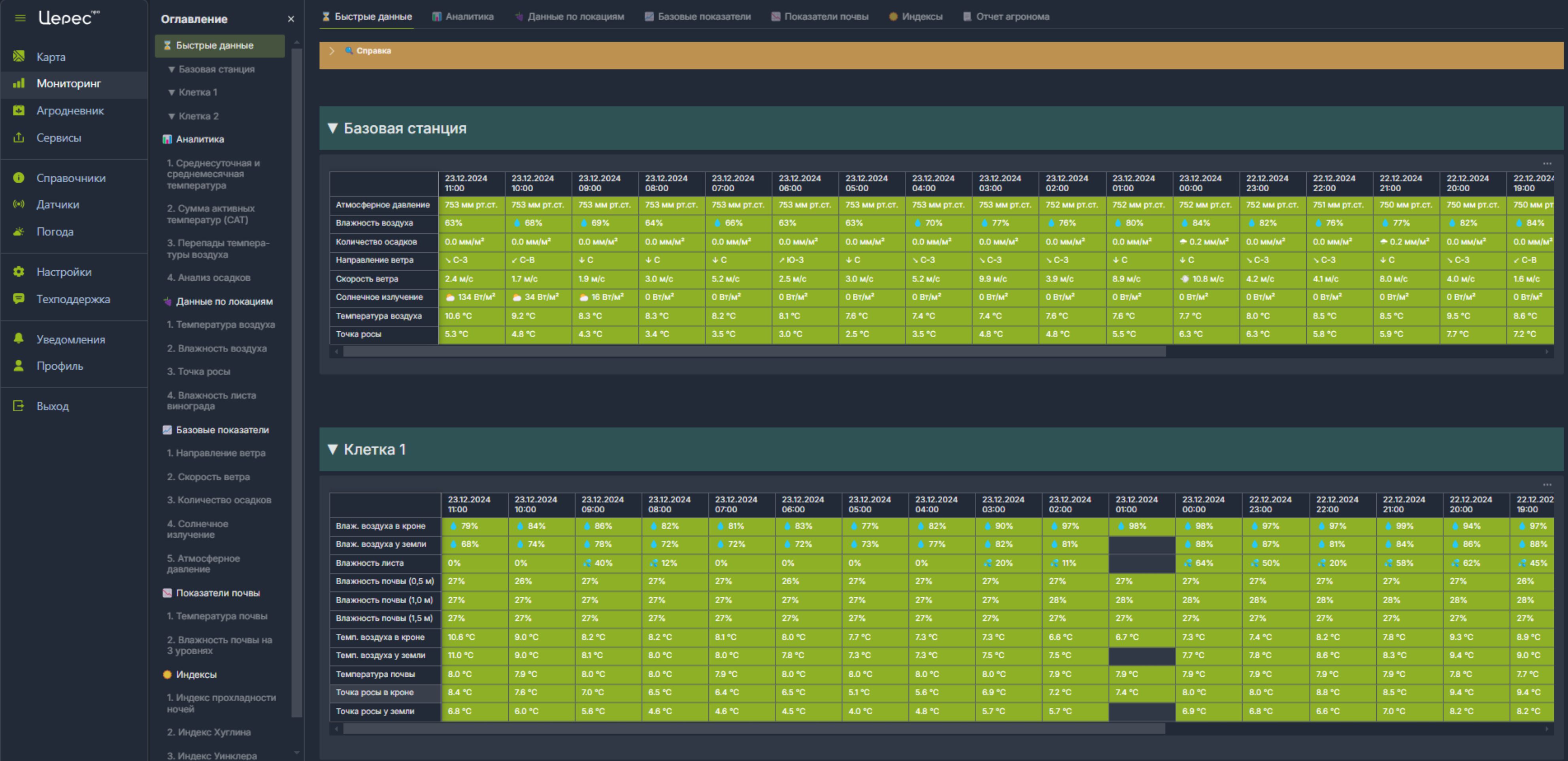Jump to Индекс Хуглина entry
1568x761 pixels.
pos(208,733)
